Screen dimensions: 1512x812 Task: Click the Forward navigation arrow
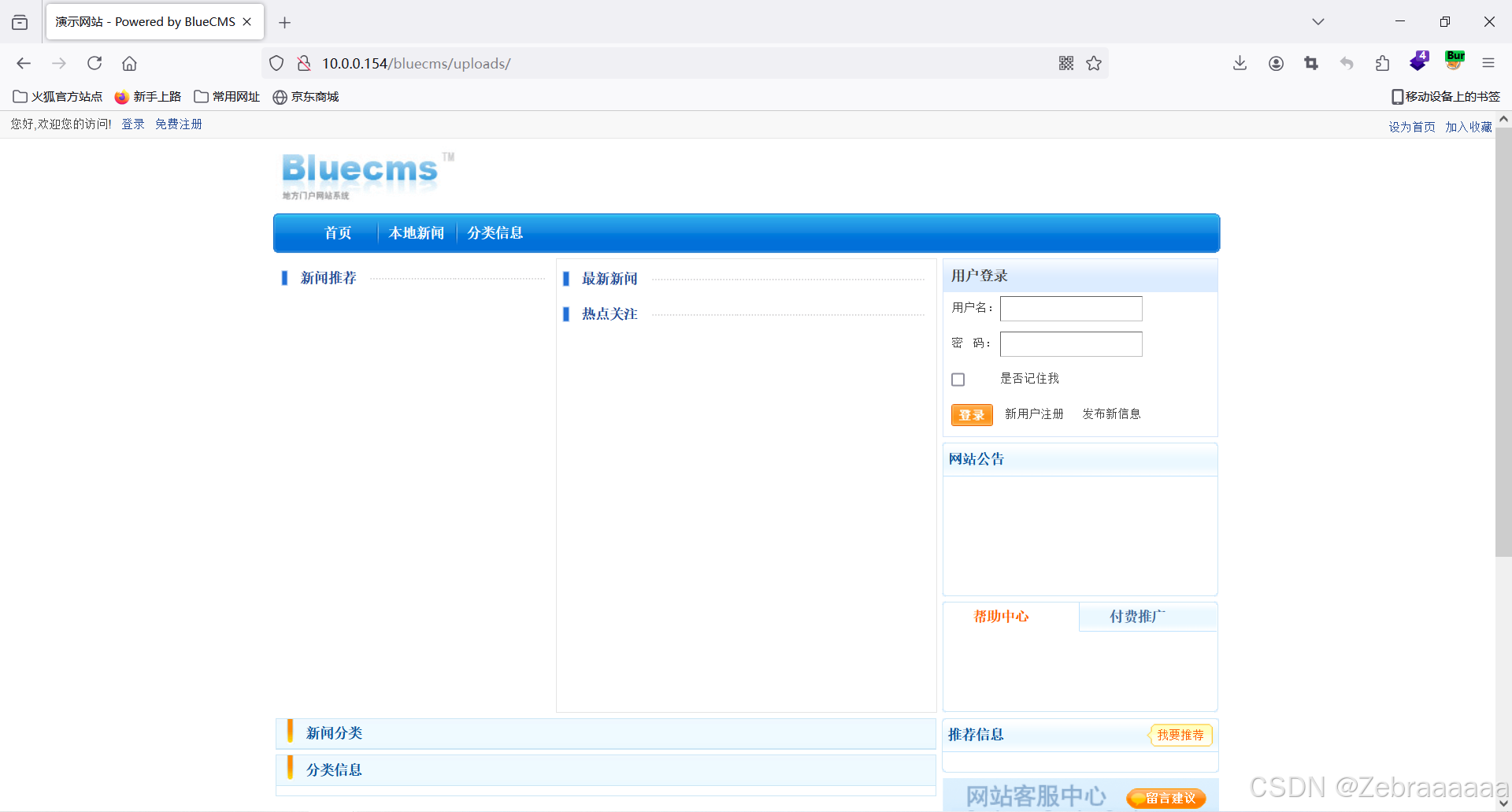tap(59, 63)
